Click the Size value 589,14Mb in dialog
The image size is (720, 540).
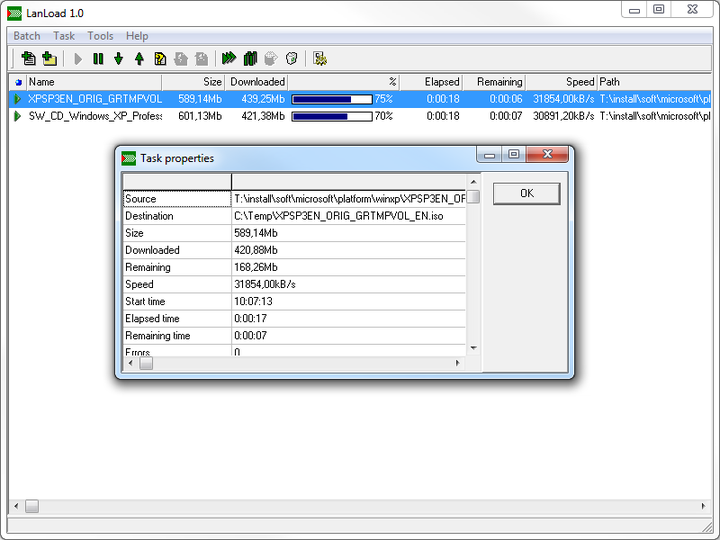[x=256, y=233]
